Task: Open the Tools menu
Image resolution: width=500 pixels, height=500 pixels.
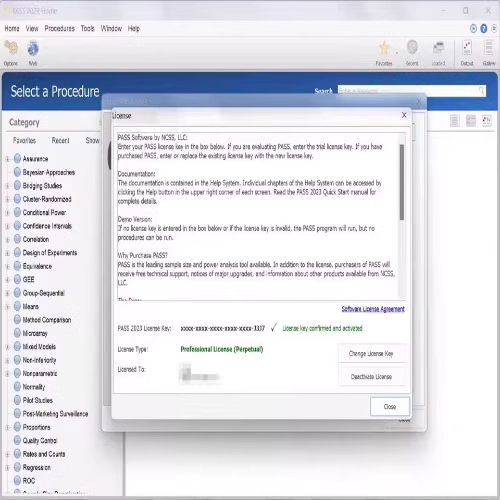Action: (x=87, y=29)
